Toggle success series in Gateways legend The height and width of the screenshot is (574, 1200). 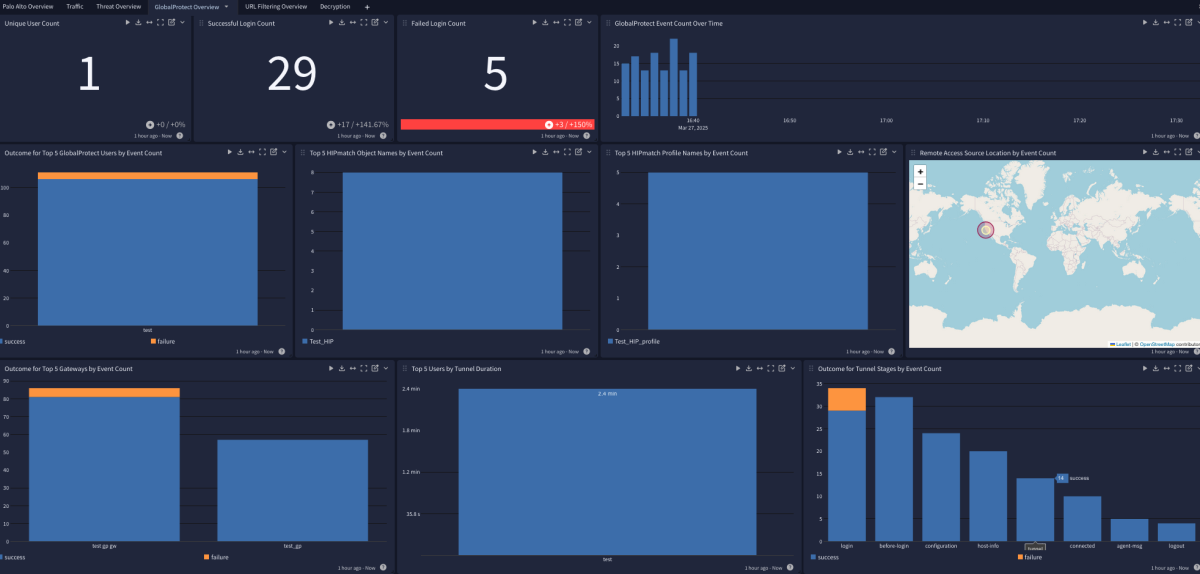pos(12,556)
